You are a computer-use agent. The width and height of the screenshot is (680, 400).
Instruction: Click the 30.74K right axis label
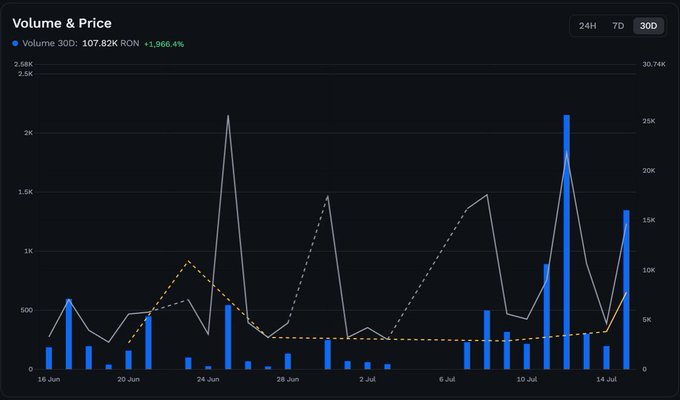tap(654, 64)
